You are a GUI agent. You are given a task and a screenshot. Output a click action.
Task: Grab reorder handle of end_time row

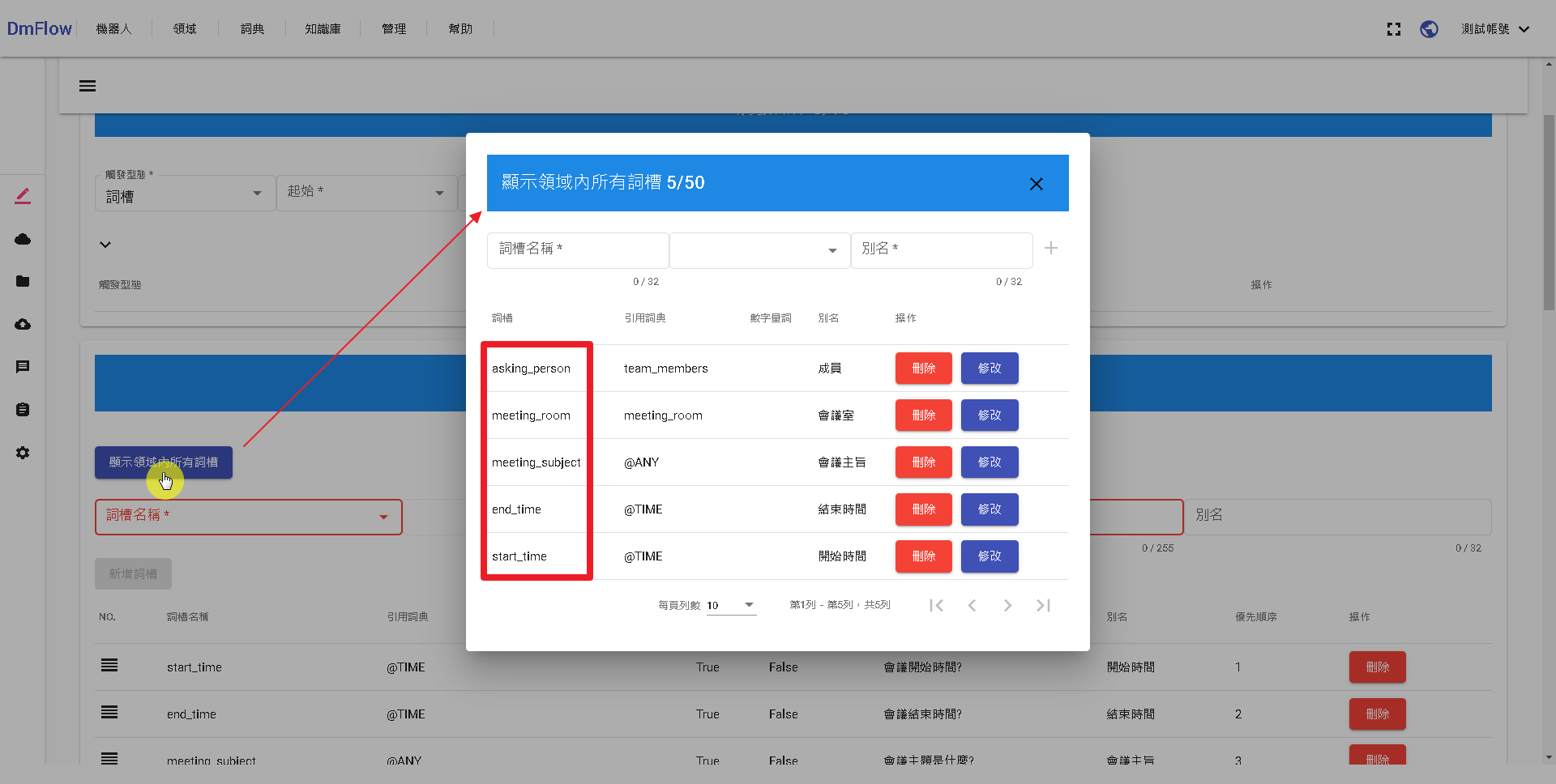pyautogui.click(x=109, y=712)
